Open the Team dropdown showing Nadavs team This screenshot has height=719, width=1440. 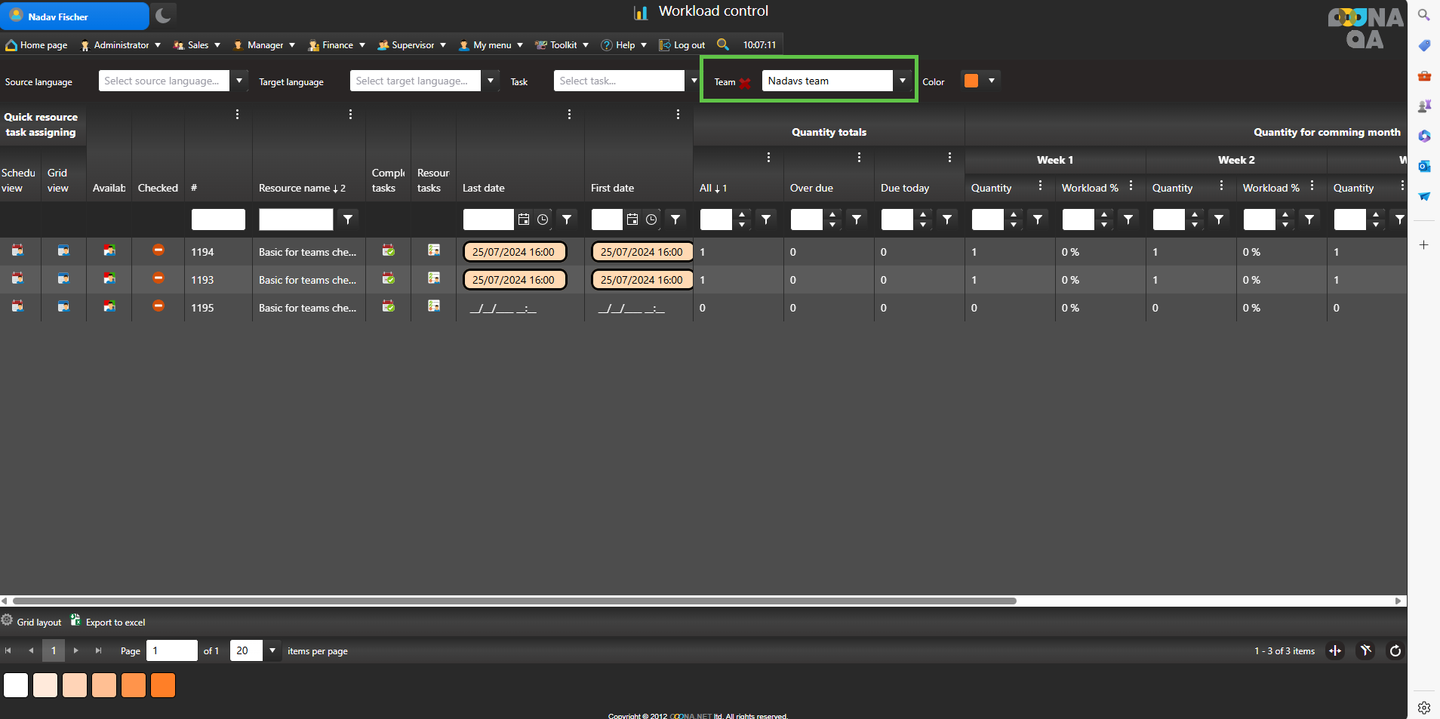click(x=902, y=81)
